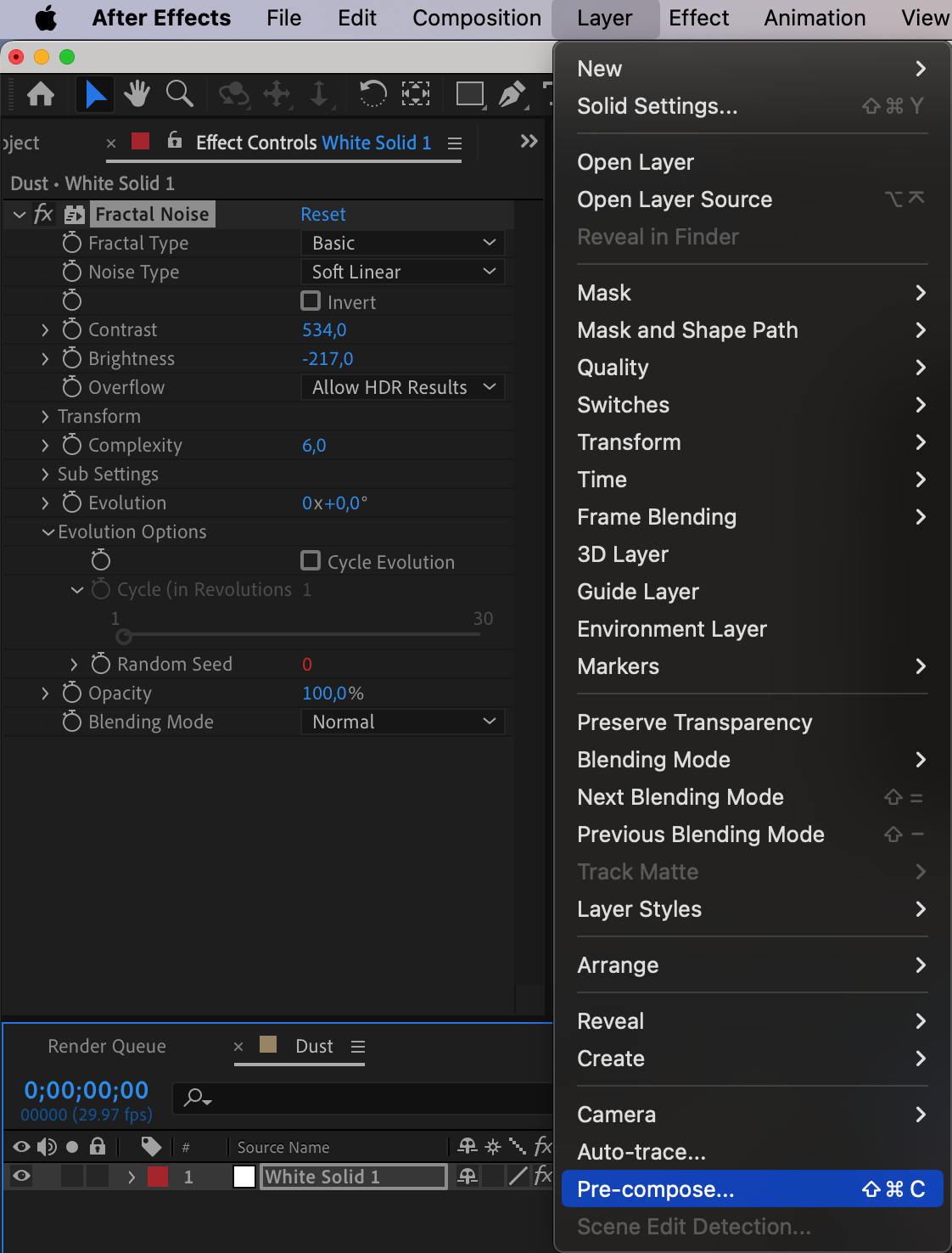The width and height of the screenshot is (952, 1253).
Task: Enable the Cycle Evolution checkbox
Action: (x=311, y=561)
